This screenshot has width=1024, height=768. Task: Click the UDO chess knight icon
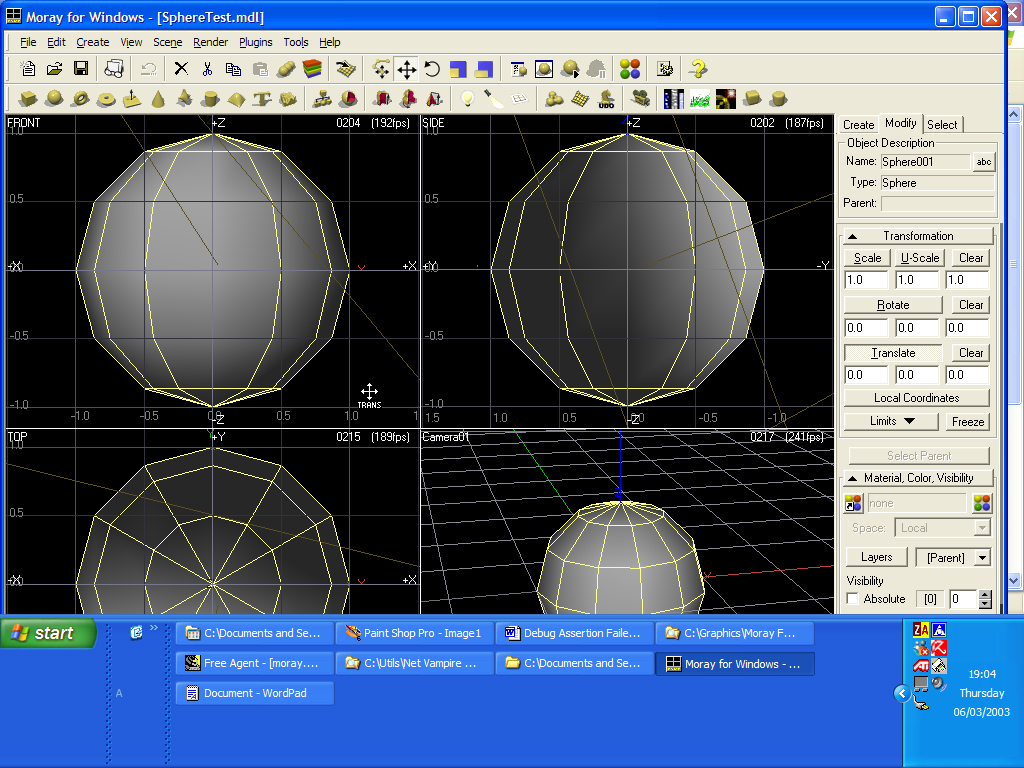(606, 98)
